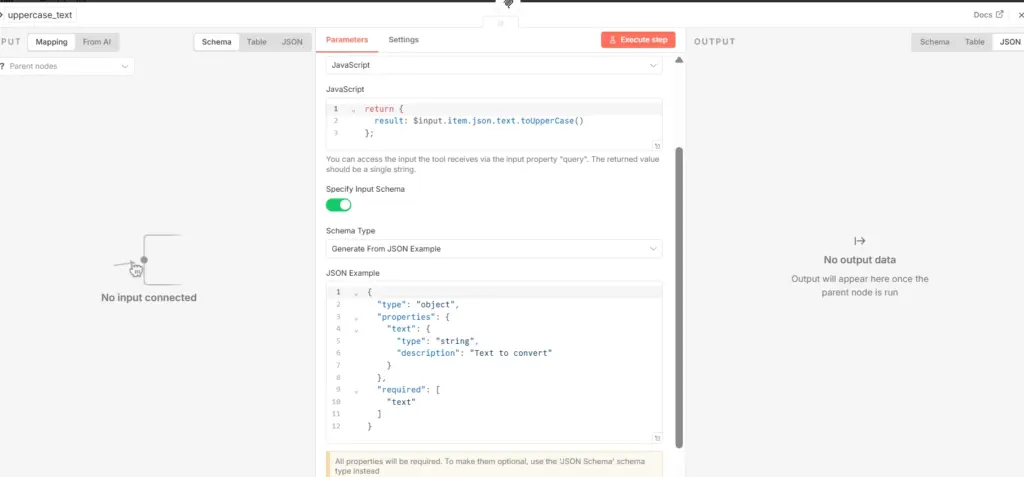Click the No input connected node graphic
This screenshot has height=477, width=1024.
[x=148, y=259]
